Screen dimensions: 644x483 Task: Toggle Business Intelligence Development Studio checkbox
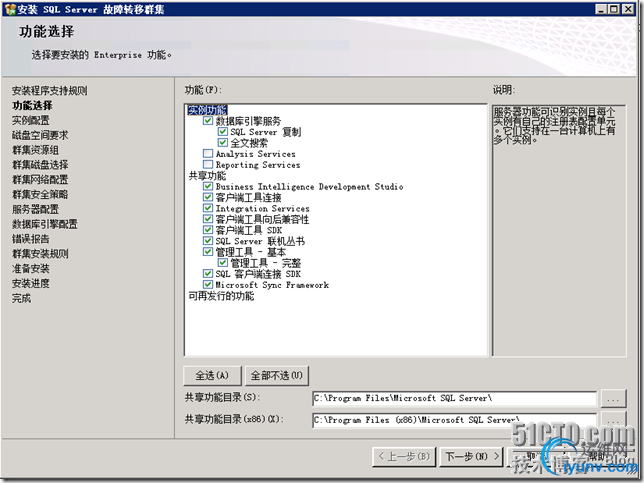208,186
